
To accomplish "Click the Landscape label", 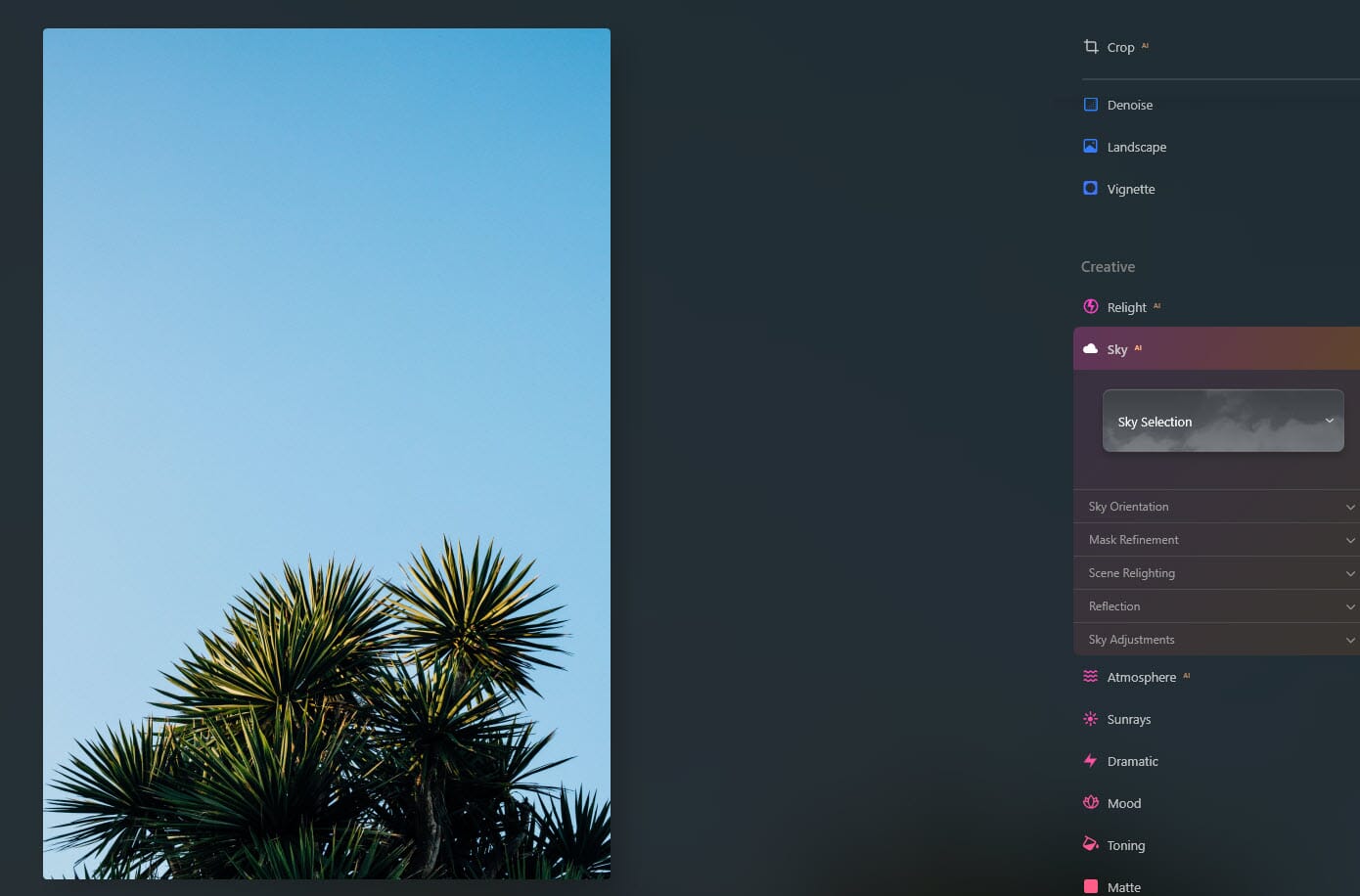I will point(1137,147).
